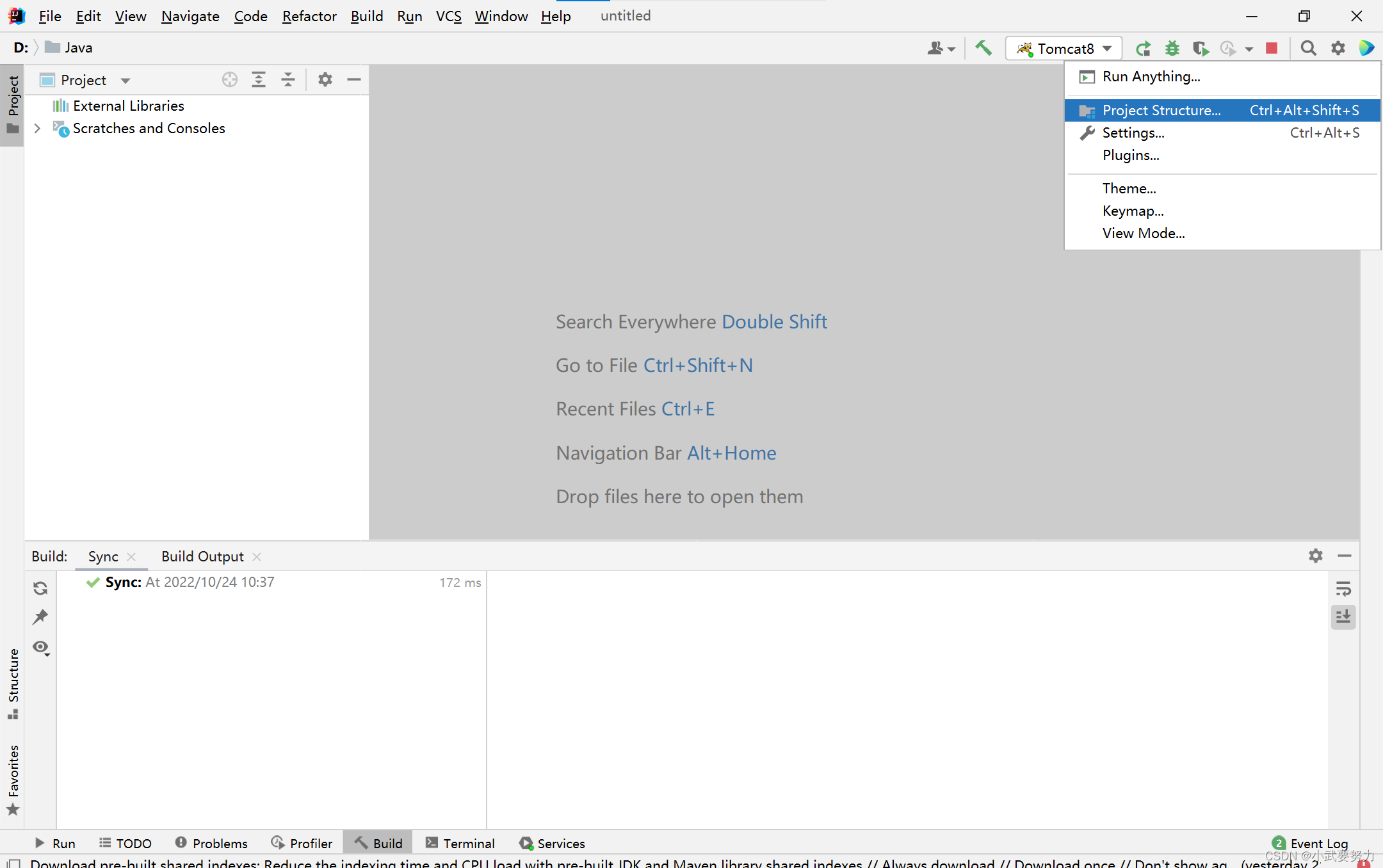Click the Build project hammer icon

pyautogui.click(x=983, y=48)
